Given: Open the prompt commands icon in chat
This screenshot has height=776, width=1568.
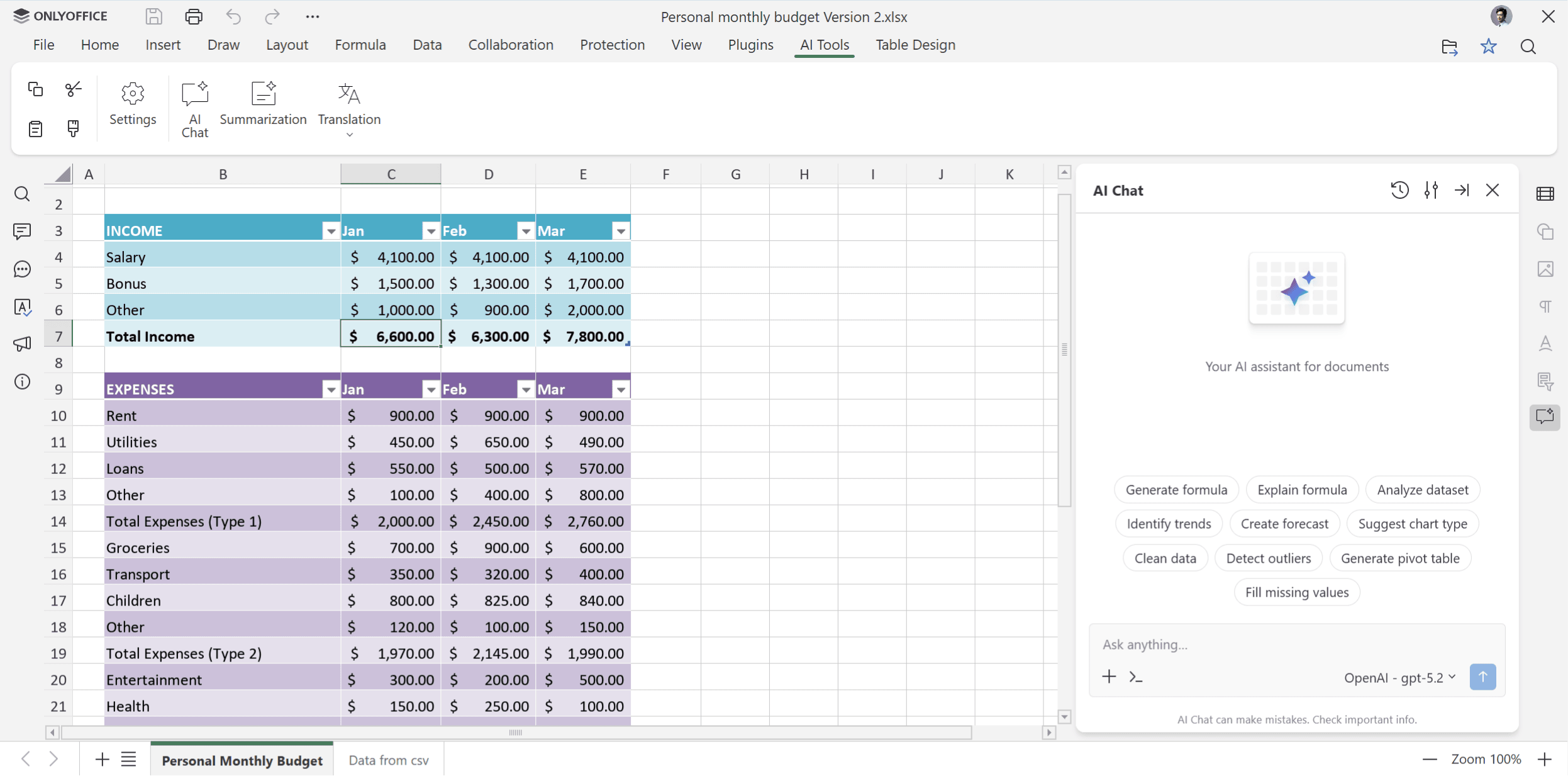Looking at the screenshot, I should point(1136,677).
